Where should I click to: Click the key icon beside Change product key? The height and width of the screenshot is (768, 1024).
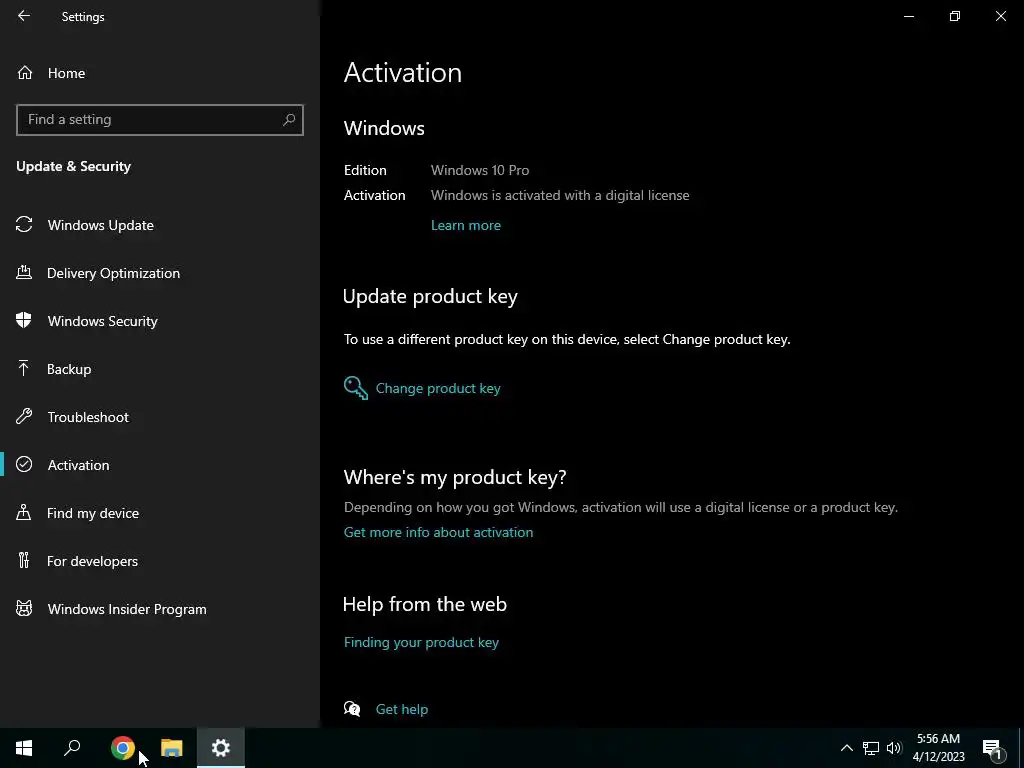356,388
